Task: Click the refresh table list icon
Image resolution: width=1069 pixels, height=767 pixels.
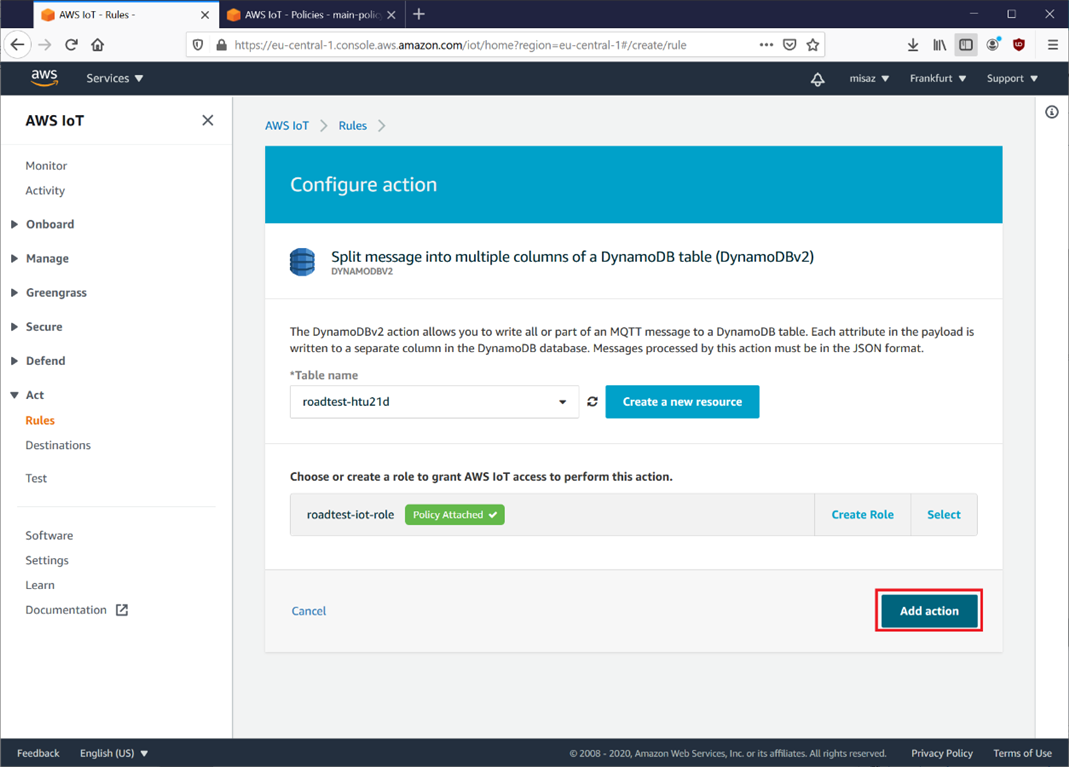Action: pyautogui.click(x=592, y=402)
